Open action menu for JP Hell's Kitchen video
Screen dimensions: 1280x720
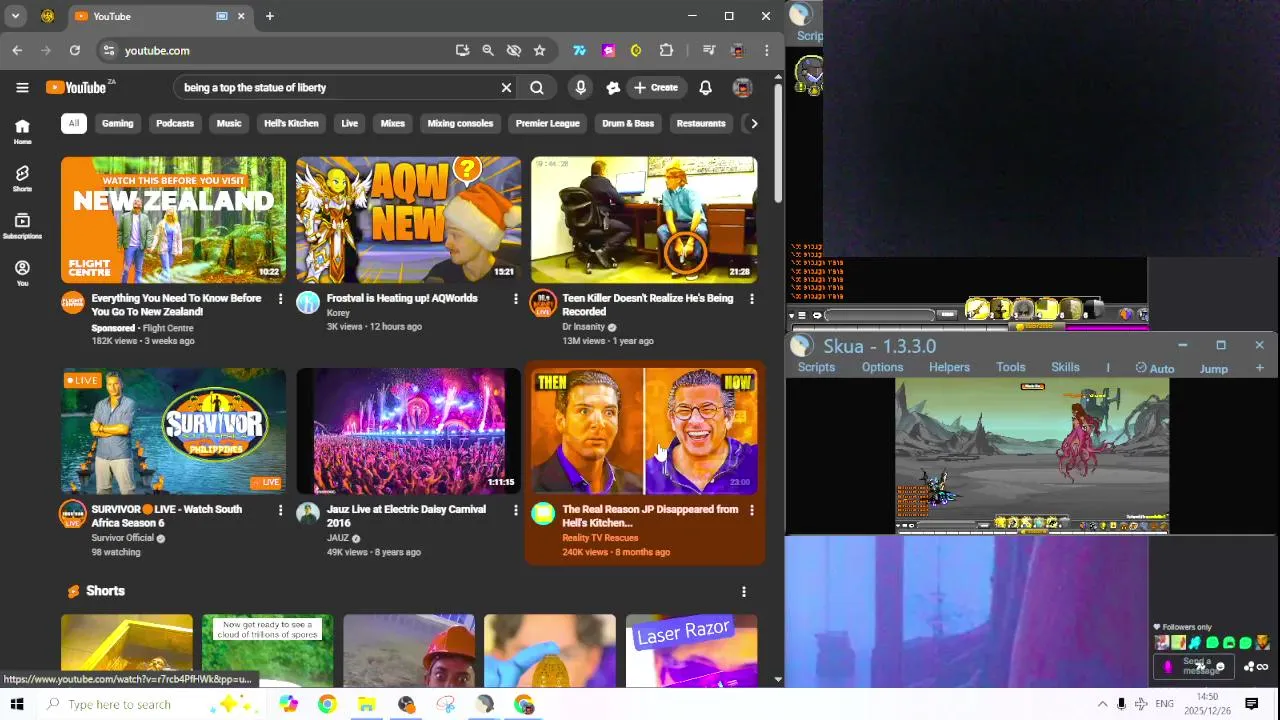751,510
